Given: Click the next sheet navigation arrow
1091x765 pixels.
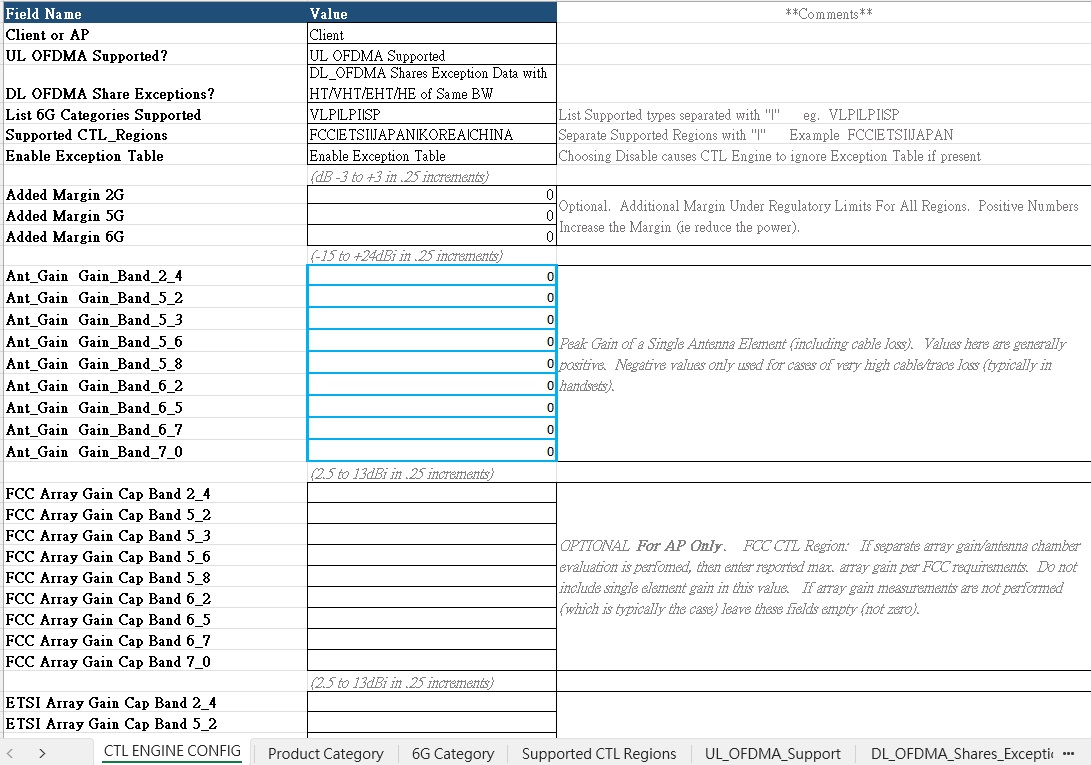Looking at the screenshot, I should (x=41, y=752).
